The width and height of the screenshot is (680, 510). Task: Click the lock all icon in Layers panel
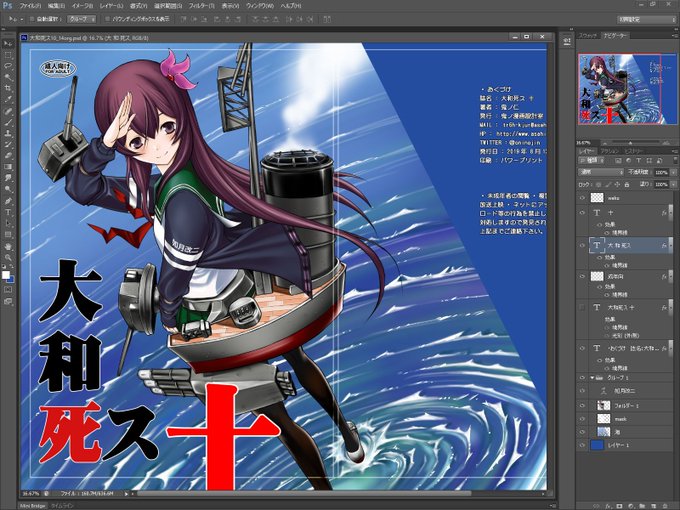(x=627, y=184)
